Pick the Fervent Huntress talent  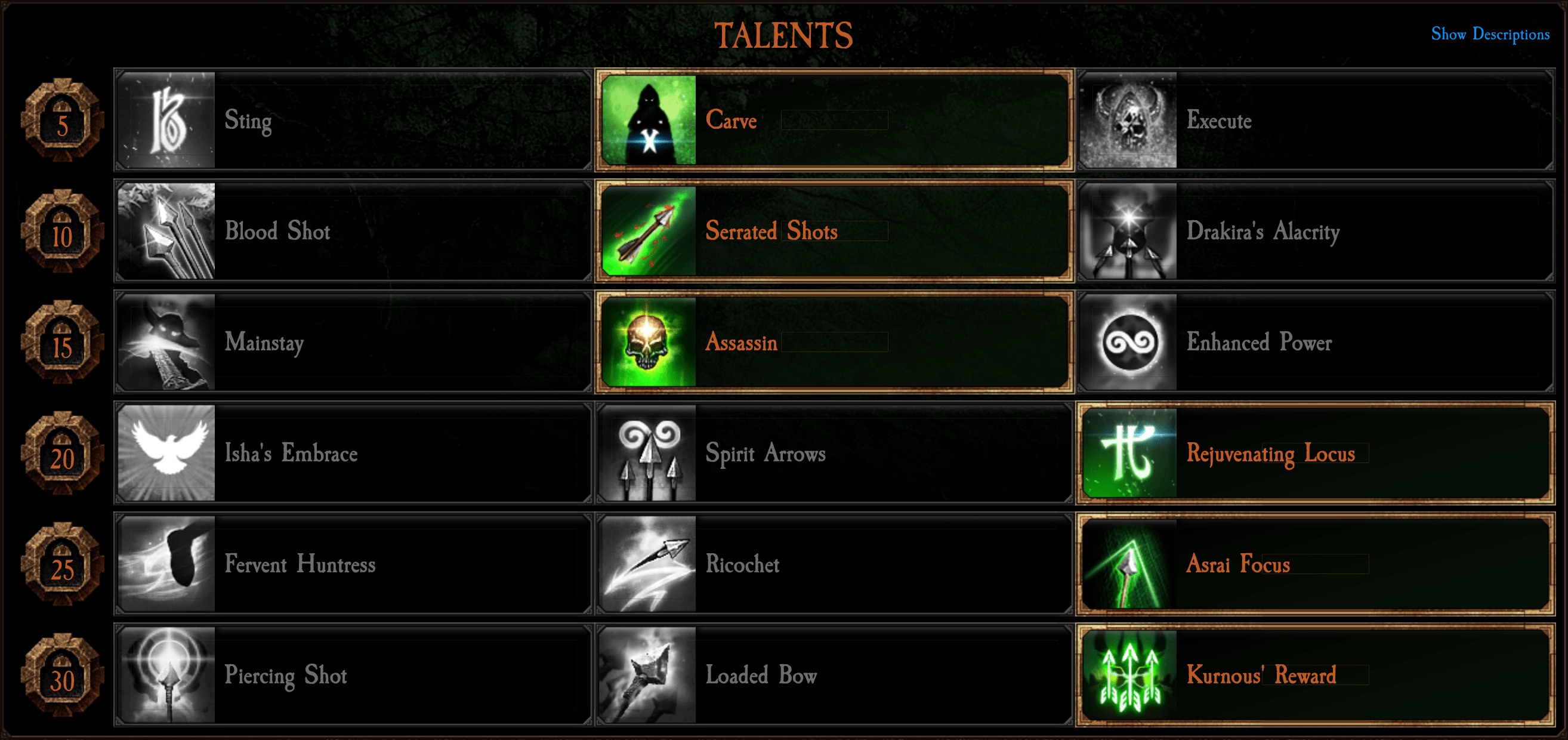pyautogui.click(x=353, y=564)
